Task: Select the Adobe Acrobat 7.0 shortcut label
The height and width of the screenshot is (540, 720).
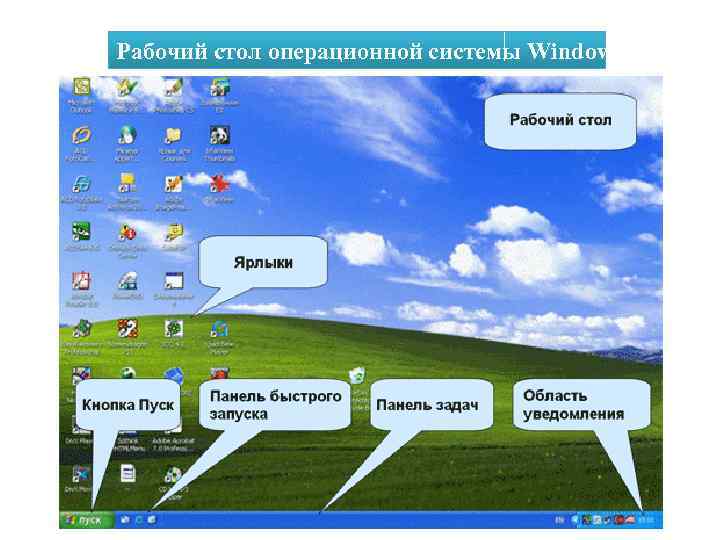Action: (174, 444)
